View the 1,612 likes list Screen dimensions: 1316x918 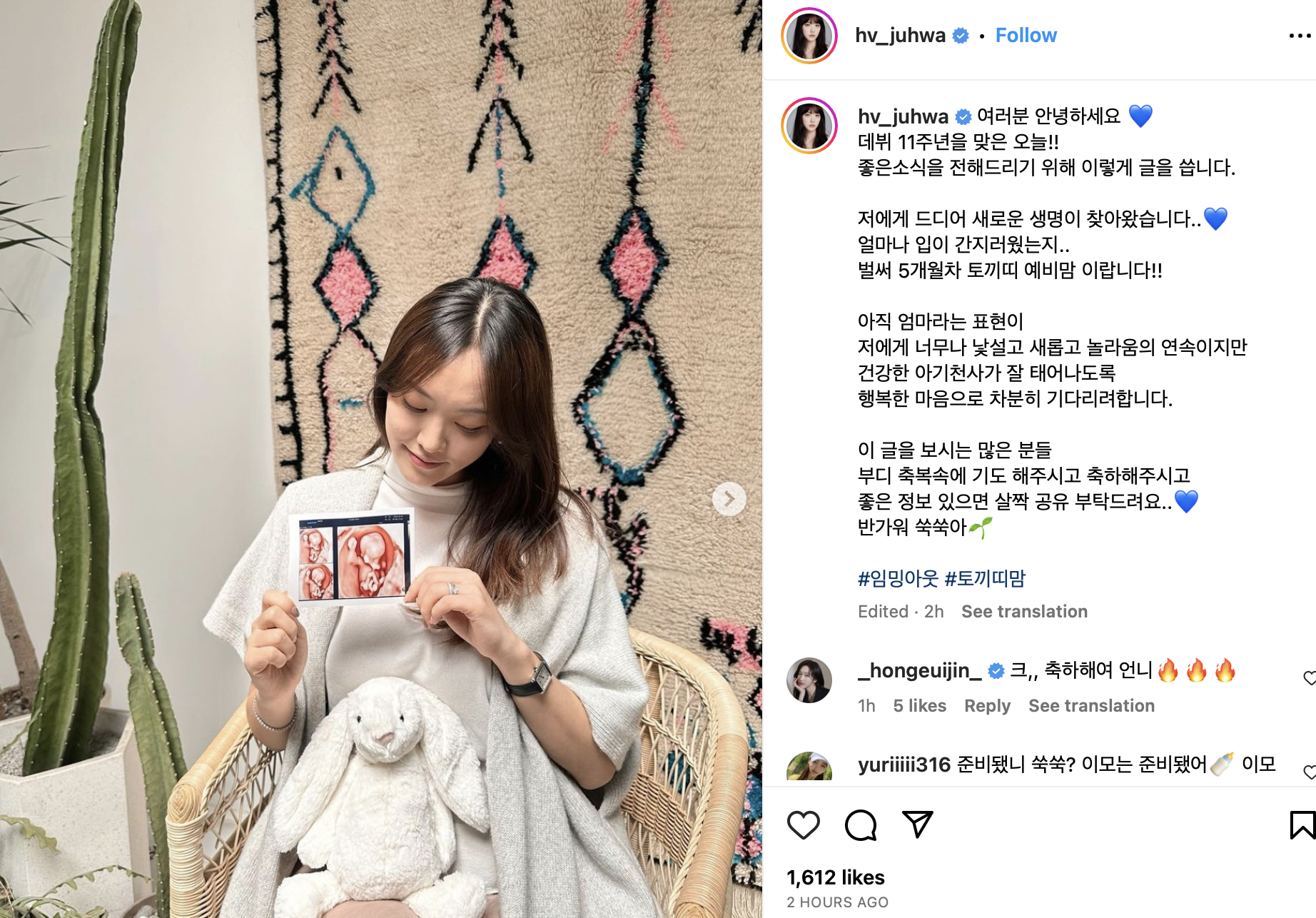[x=836, y=877]
